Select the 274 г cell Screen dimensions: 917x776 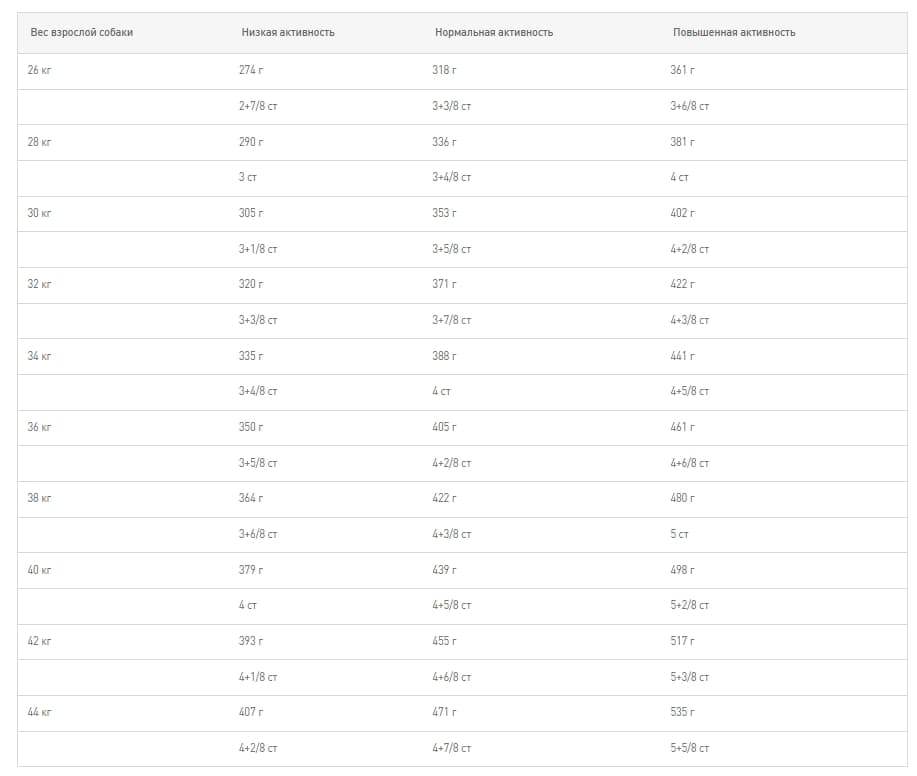(x=251, y=70)
